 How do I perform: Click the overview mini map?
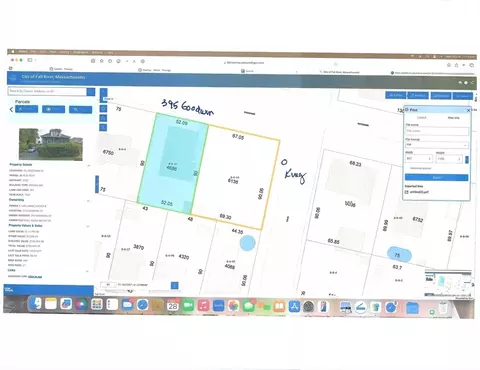click(x=448, y=283)
